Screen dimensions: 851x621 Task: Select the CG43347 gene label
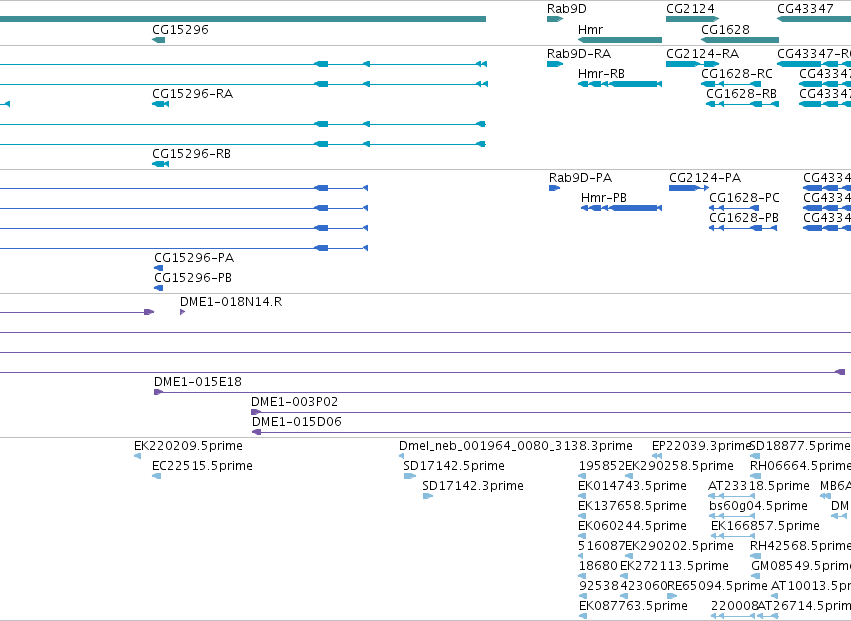click(805, 9)
